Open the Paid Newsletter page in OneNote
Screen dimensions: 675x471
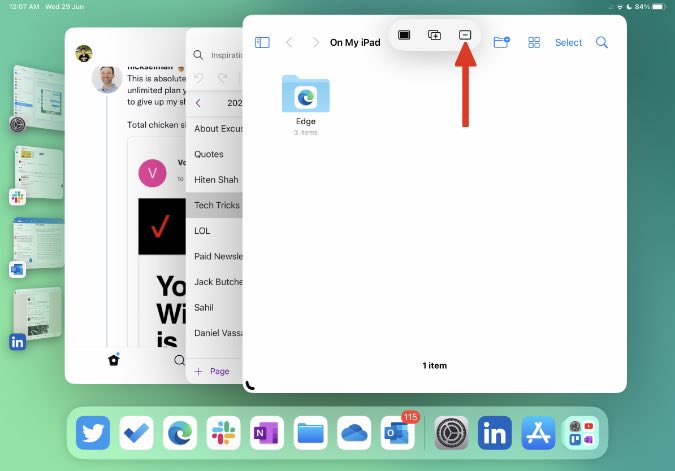[214, 256]
